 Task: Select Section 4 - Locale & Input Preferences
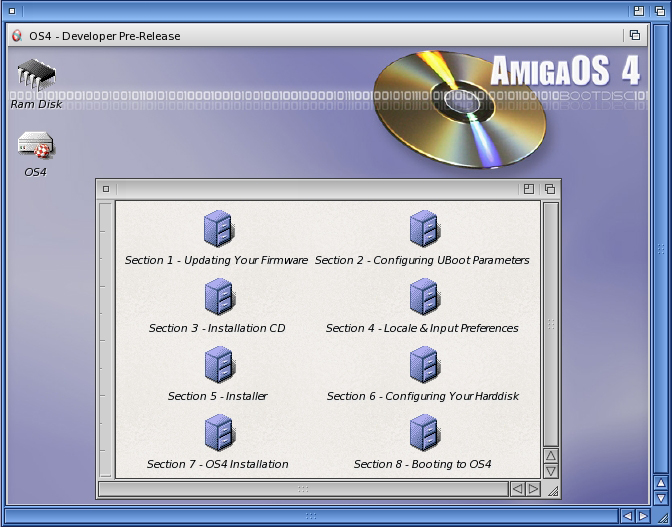coord(423,297)
